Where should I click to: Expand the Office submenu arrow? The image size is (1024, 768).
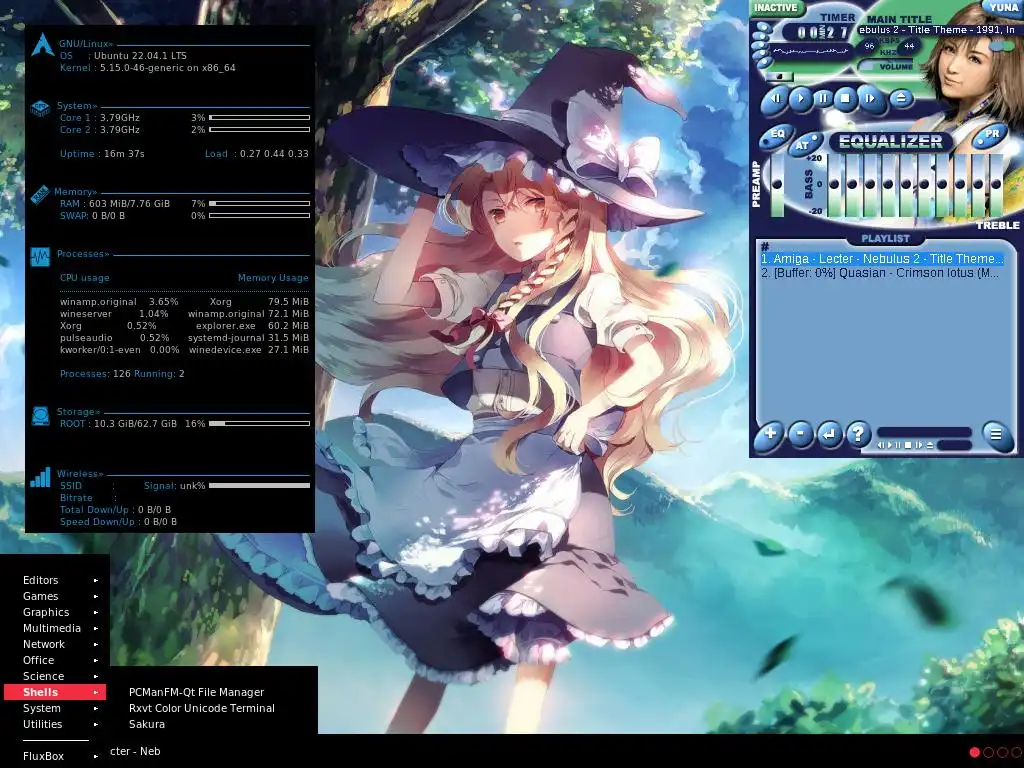click(x=96, y=660)
